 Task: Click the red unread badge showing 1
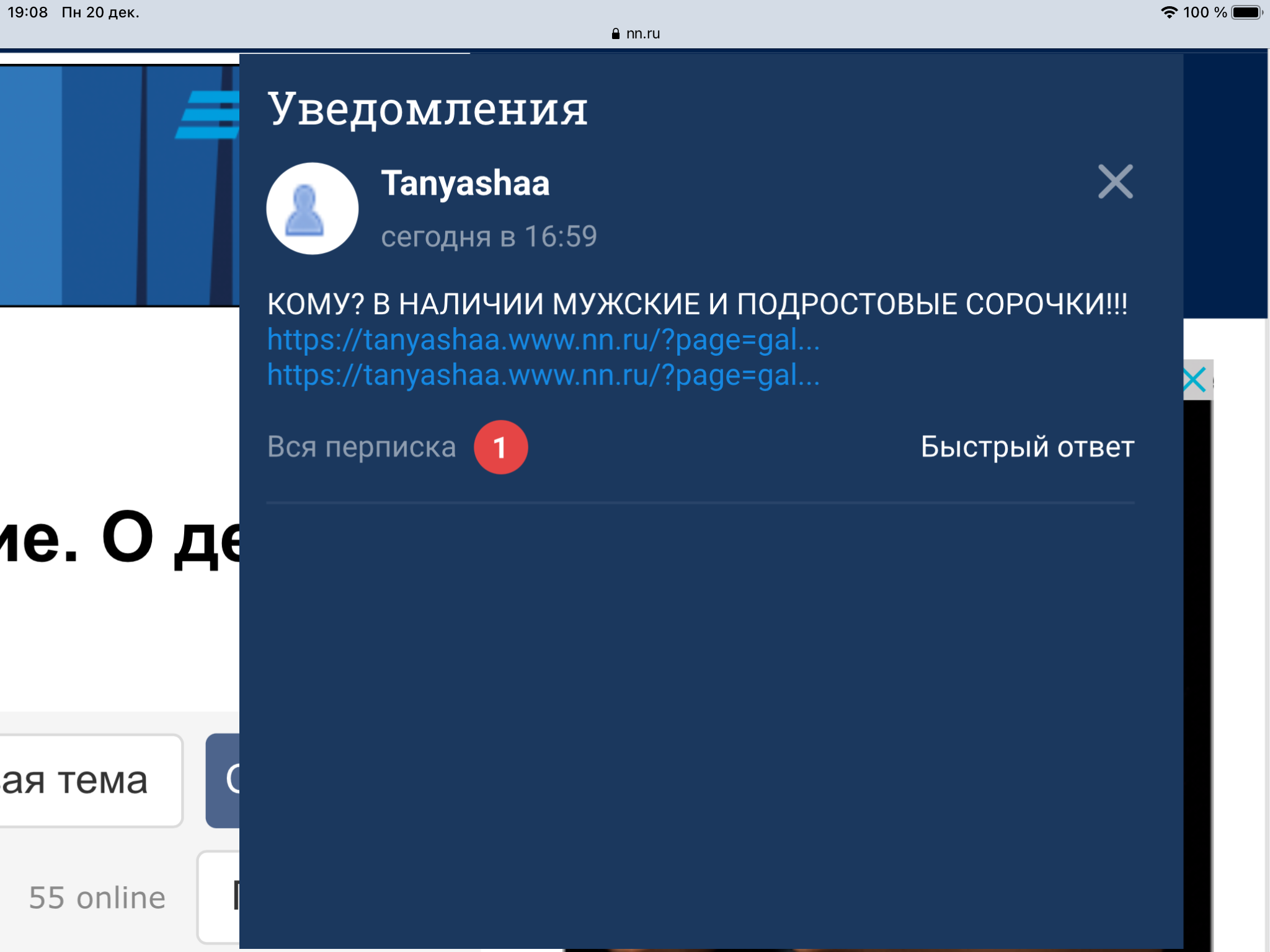tap(500, 447)
